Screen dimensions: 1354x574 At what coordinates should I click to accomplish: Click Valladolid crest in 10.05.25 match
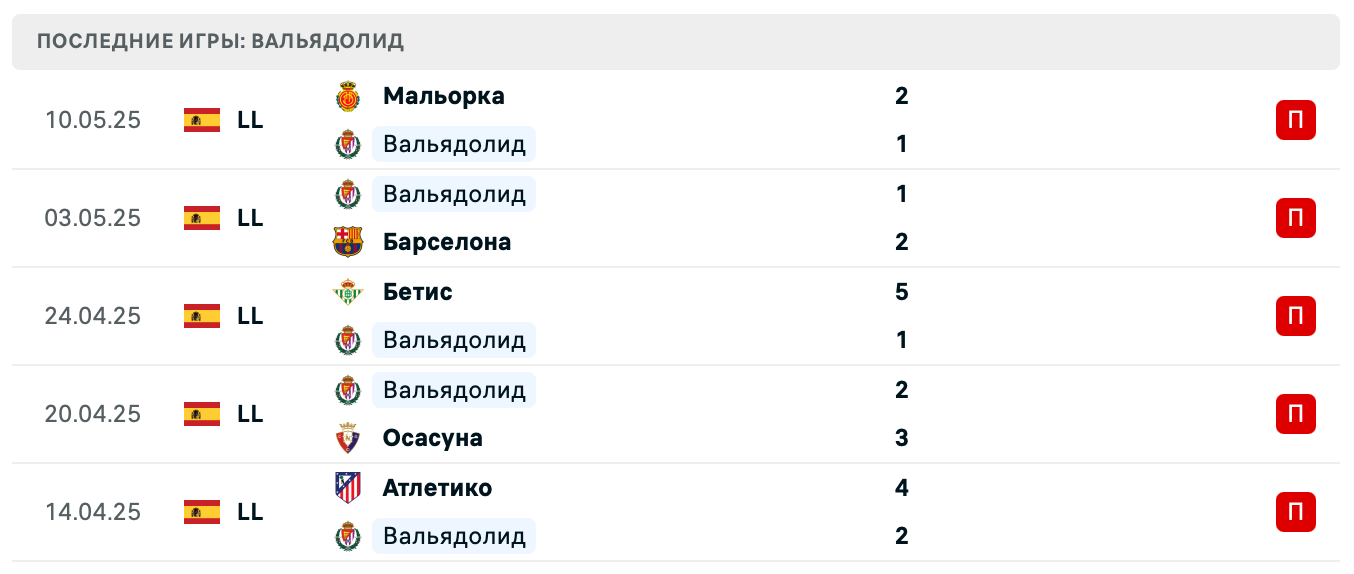(x=347, y=145)
